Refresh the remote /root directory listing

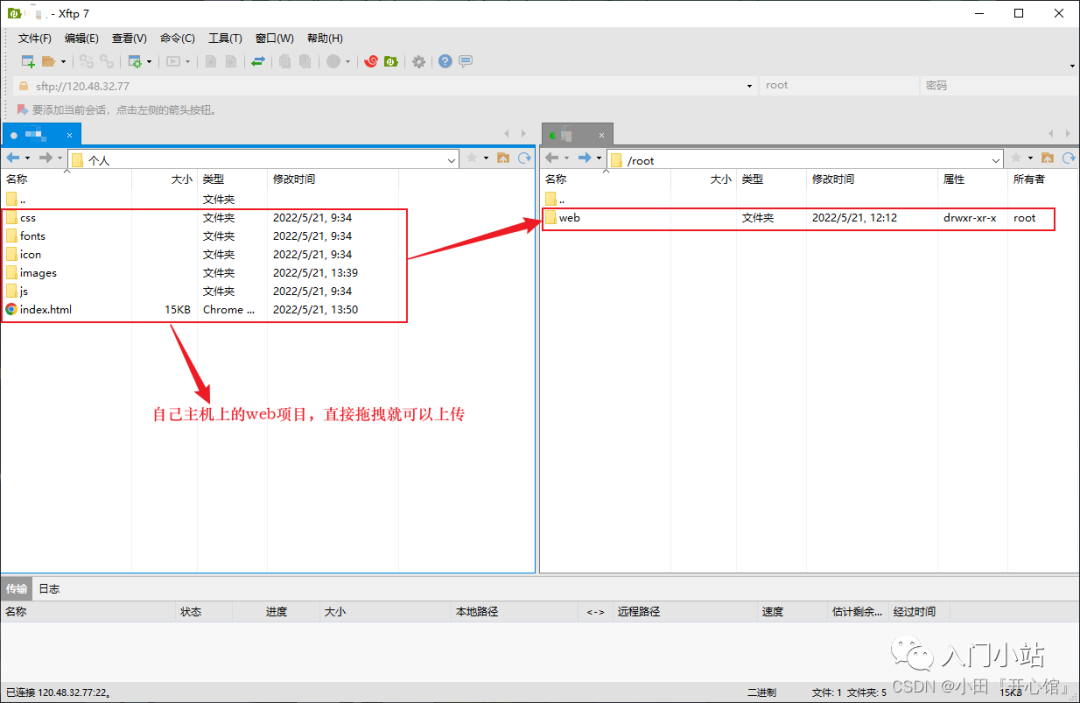tap(1069, 158)
